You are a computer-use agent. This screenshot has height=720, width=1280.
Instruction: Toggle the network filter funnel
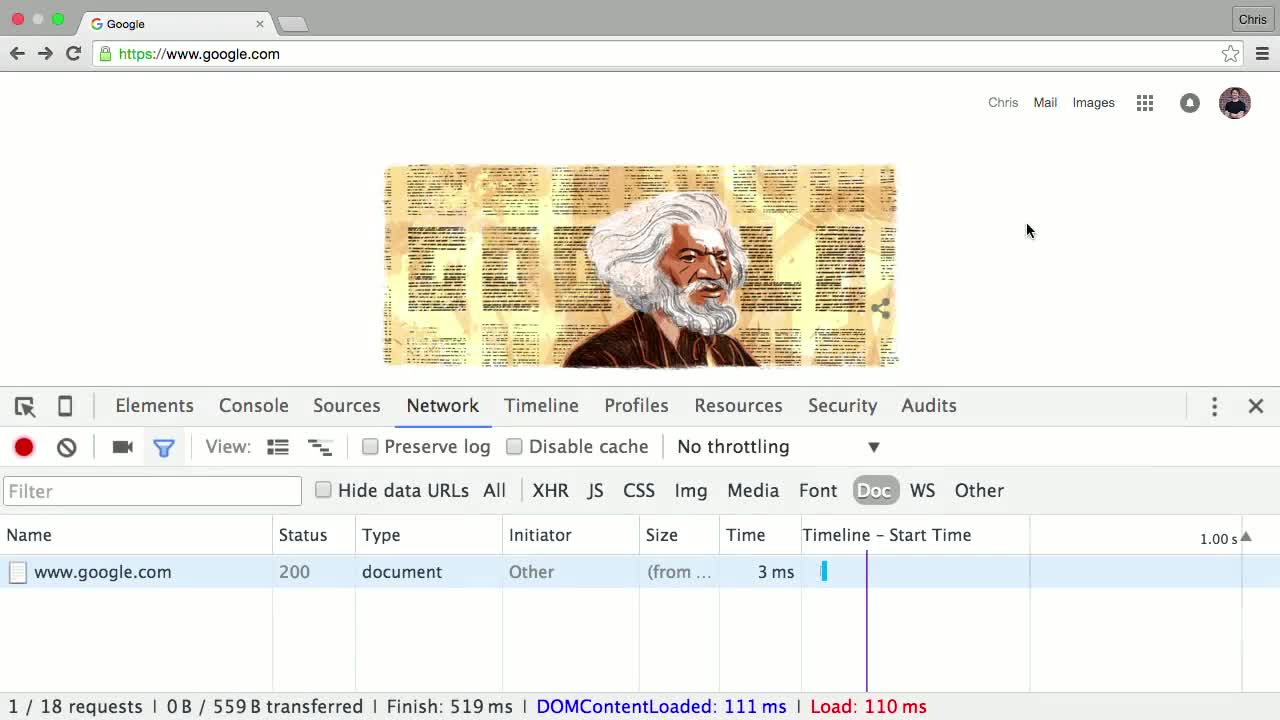tap(164, 447)
